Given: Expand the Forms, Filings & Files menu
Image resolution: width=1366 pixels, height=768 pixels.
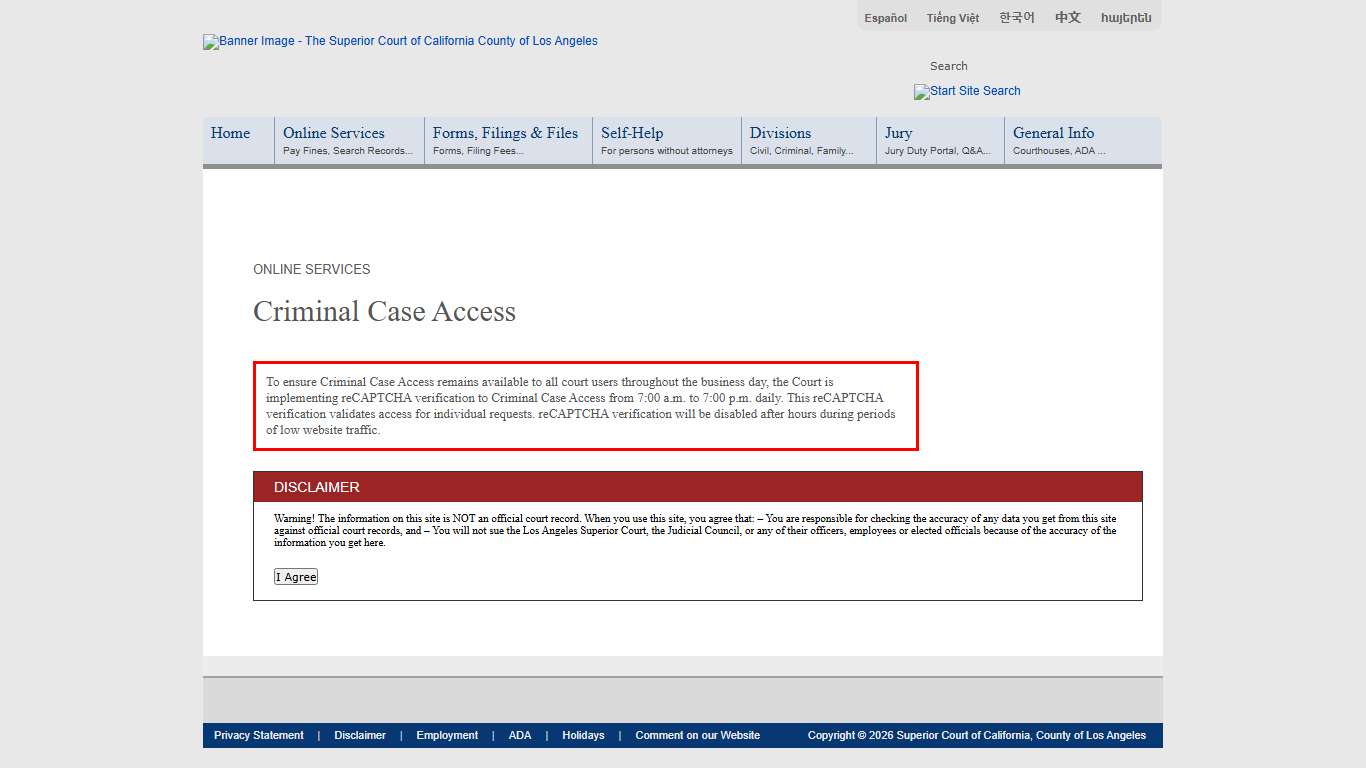Looking at the screenshot, I should click(x=505, y=133).
